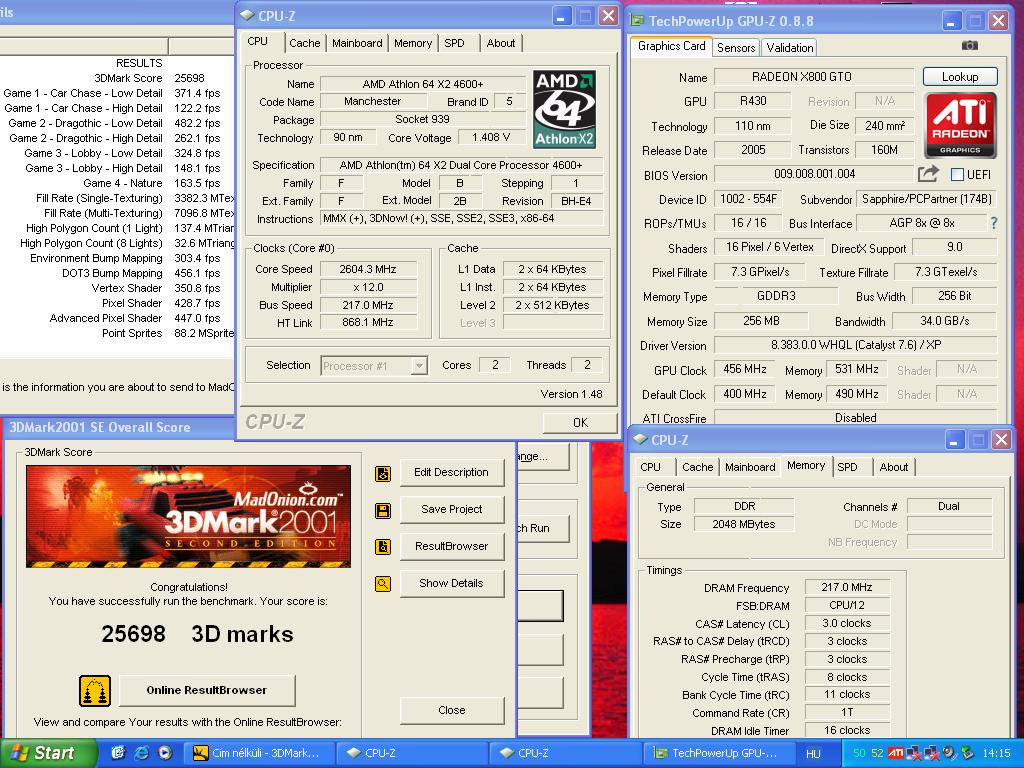Click the BIOS Version field 009.008.001.004

click(814, 174)
